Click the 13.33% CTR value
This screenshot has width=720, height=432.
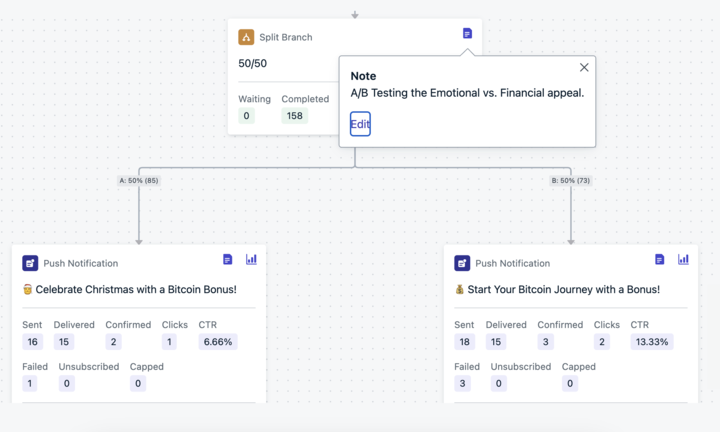coord(652,342)
